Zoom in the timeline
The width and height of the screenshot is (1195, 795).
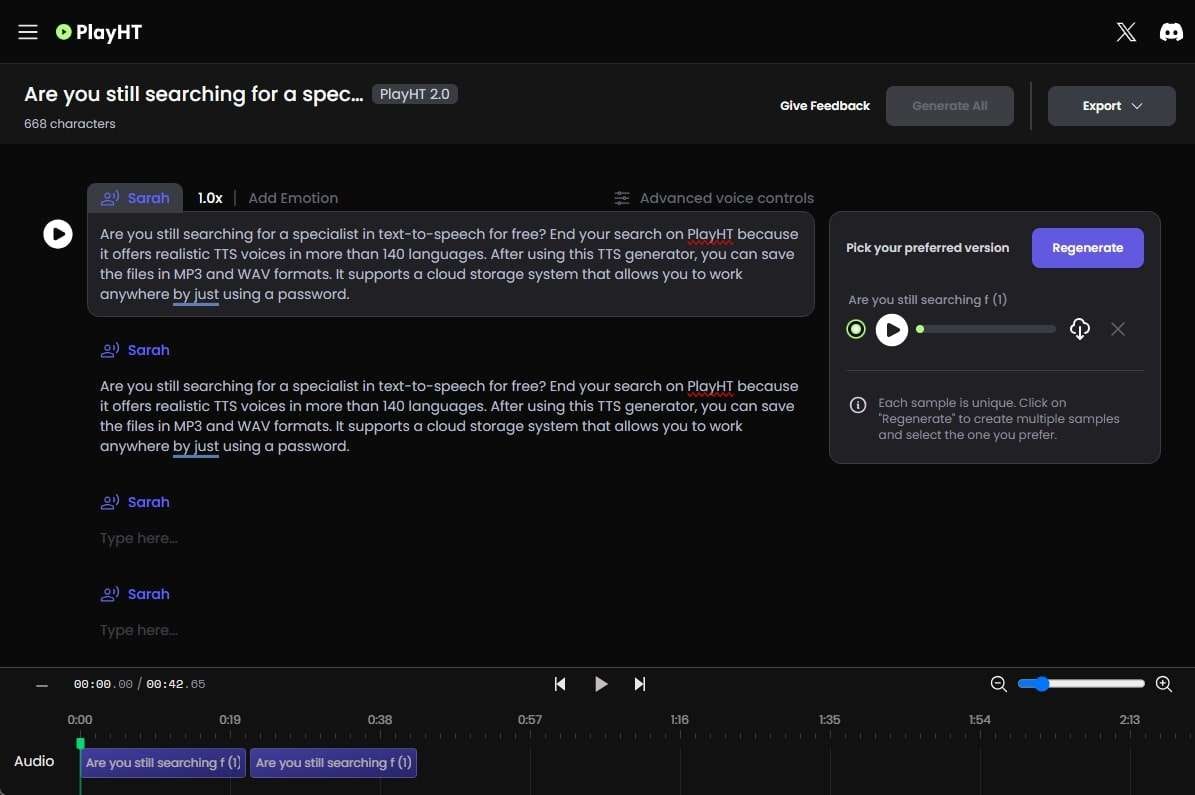[x=1164, y=684]
